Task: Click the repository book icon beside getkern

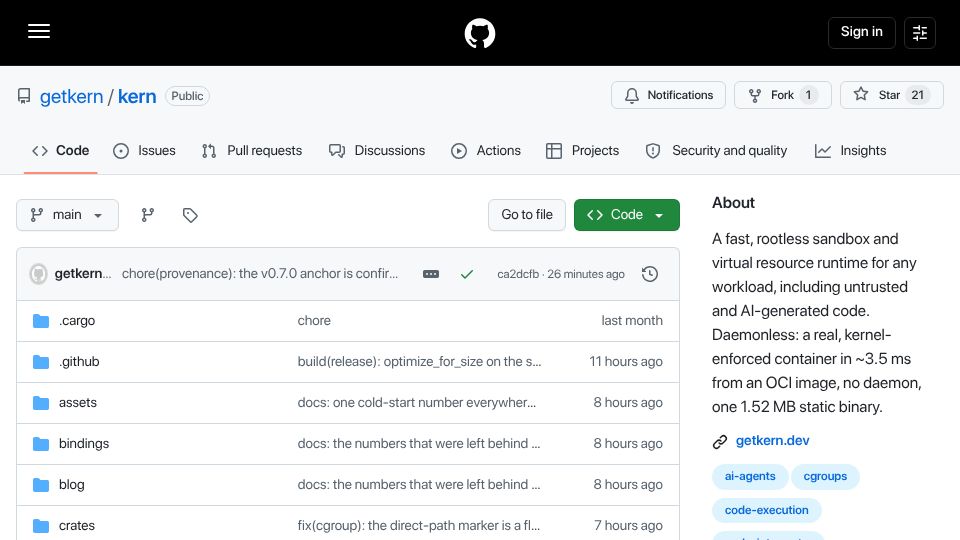Action: pyautogui.click(x=24, y=96)
